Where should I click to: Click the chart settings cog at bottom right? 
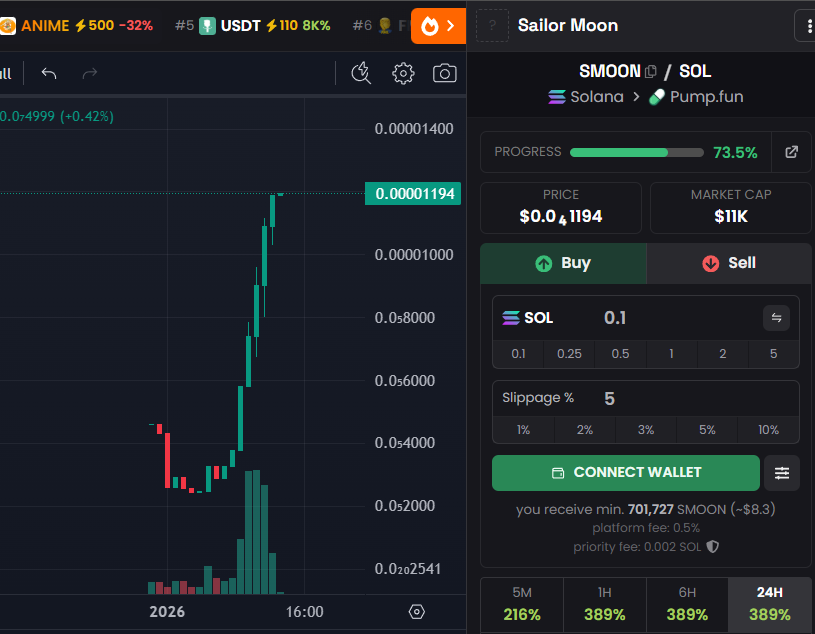[416, 611]
